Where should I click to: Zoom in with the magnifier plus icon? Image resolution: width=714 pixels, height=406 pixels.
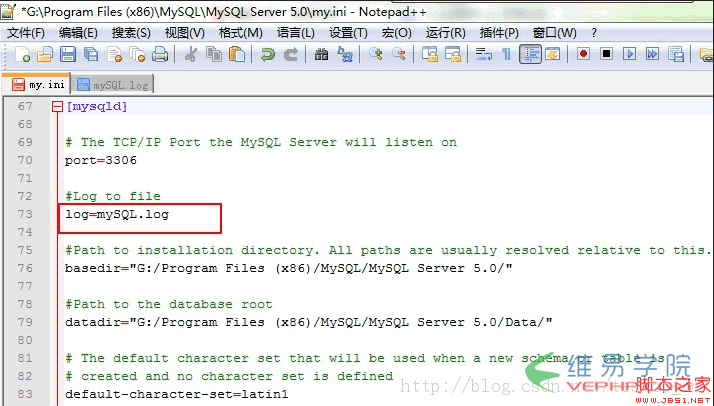point(376,54)
